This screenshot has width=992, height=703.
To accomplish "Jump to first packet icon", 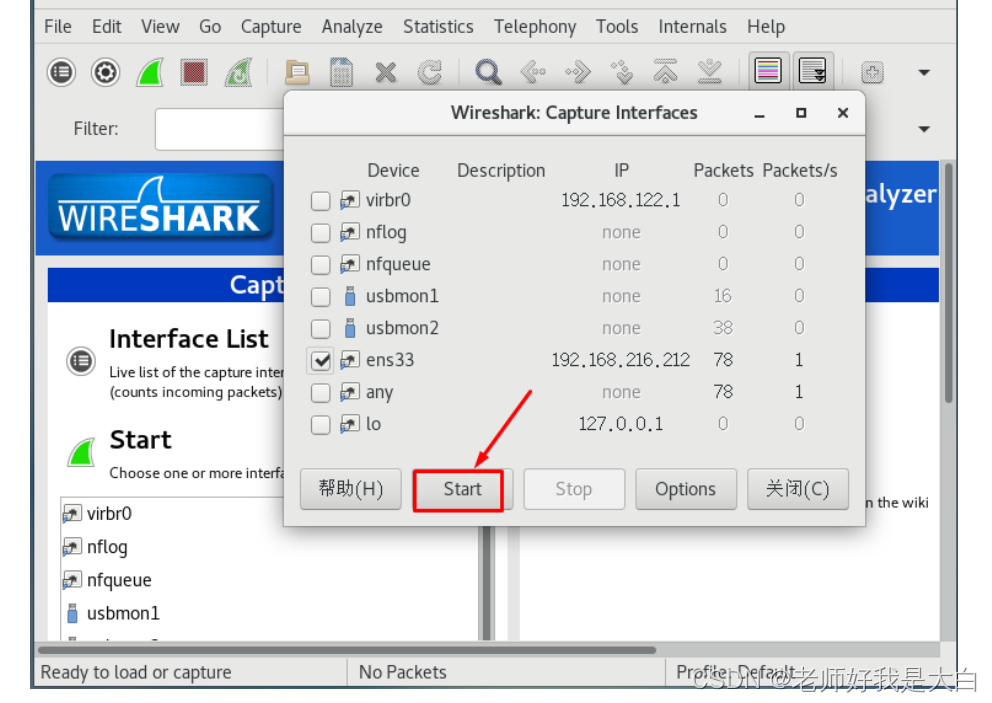I will tap(666, 72).
